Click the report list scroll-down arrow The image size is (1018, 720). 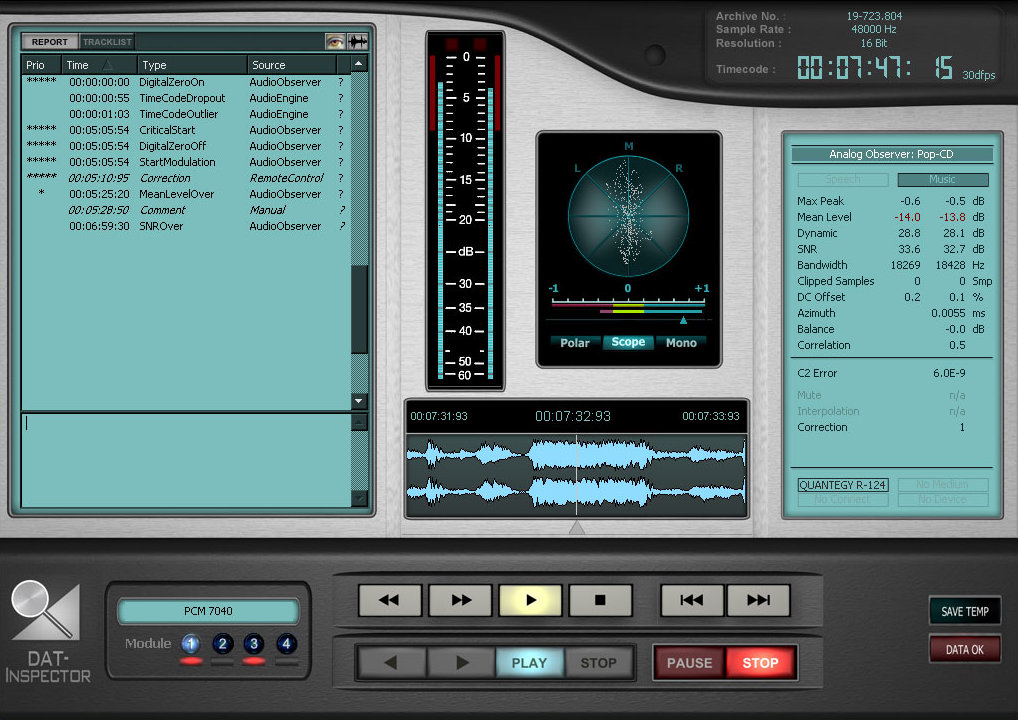tap(359, 401)
